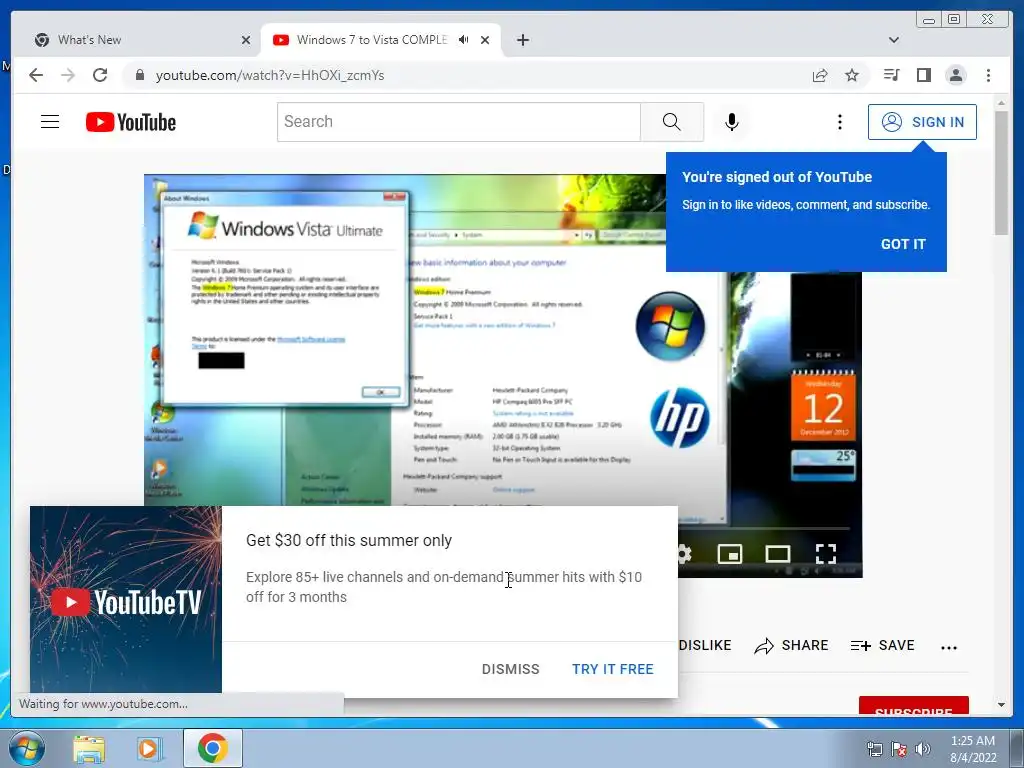The width and height of the screenshot is (1024, 768).
Task: Click the scrollbar down arrow
Action: tap(1001, 705)
